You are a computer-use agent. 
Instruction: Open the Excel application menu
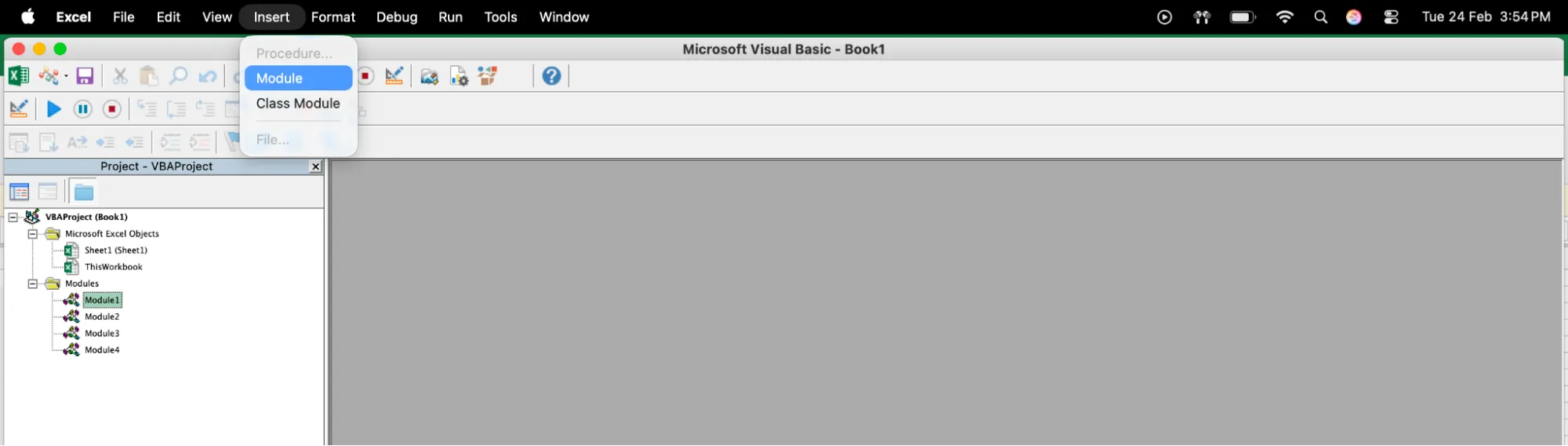74,16
